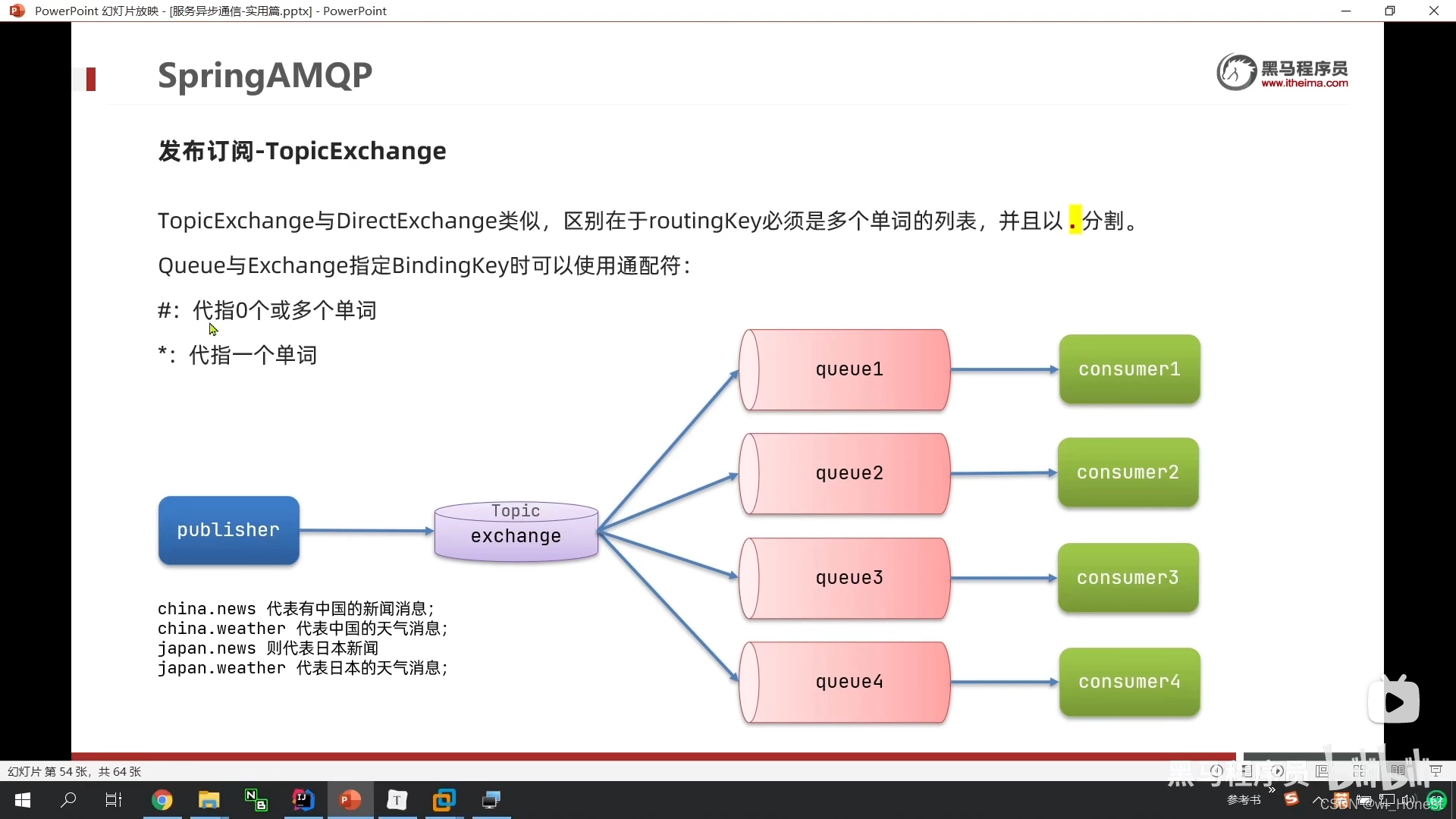Screen dimensions: 1456x819
Task: Open the Windows Start menu
Action: coord(23,800)
